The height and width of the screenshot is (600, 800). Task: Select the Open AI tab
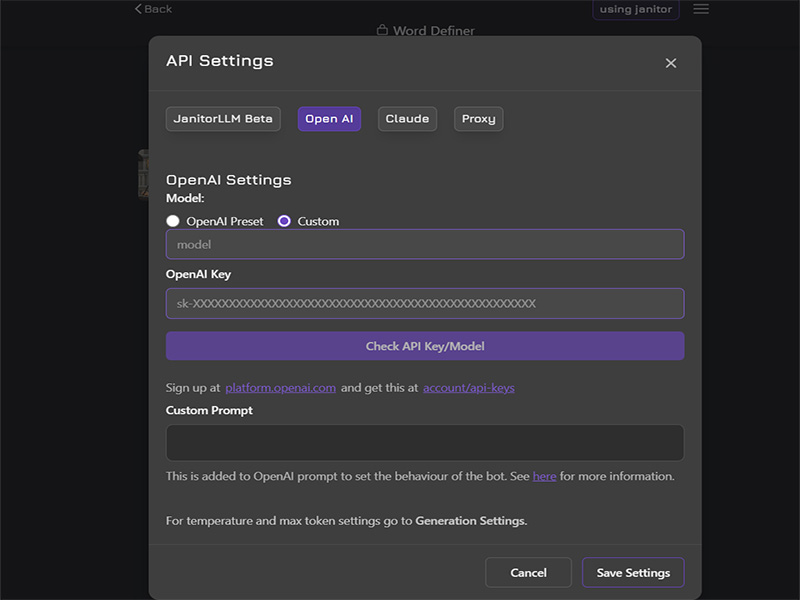[x=329, y=119]
